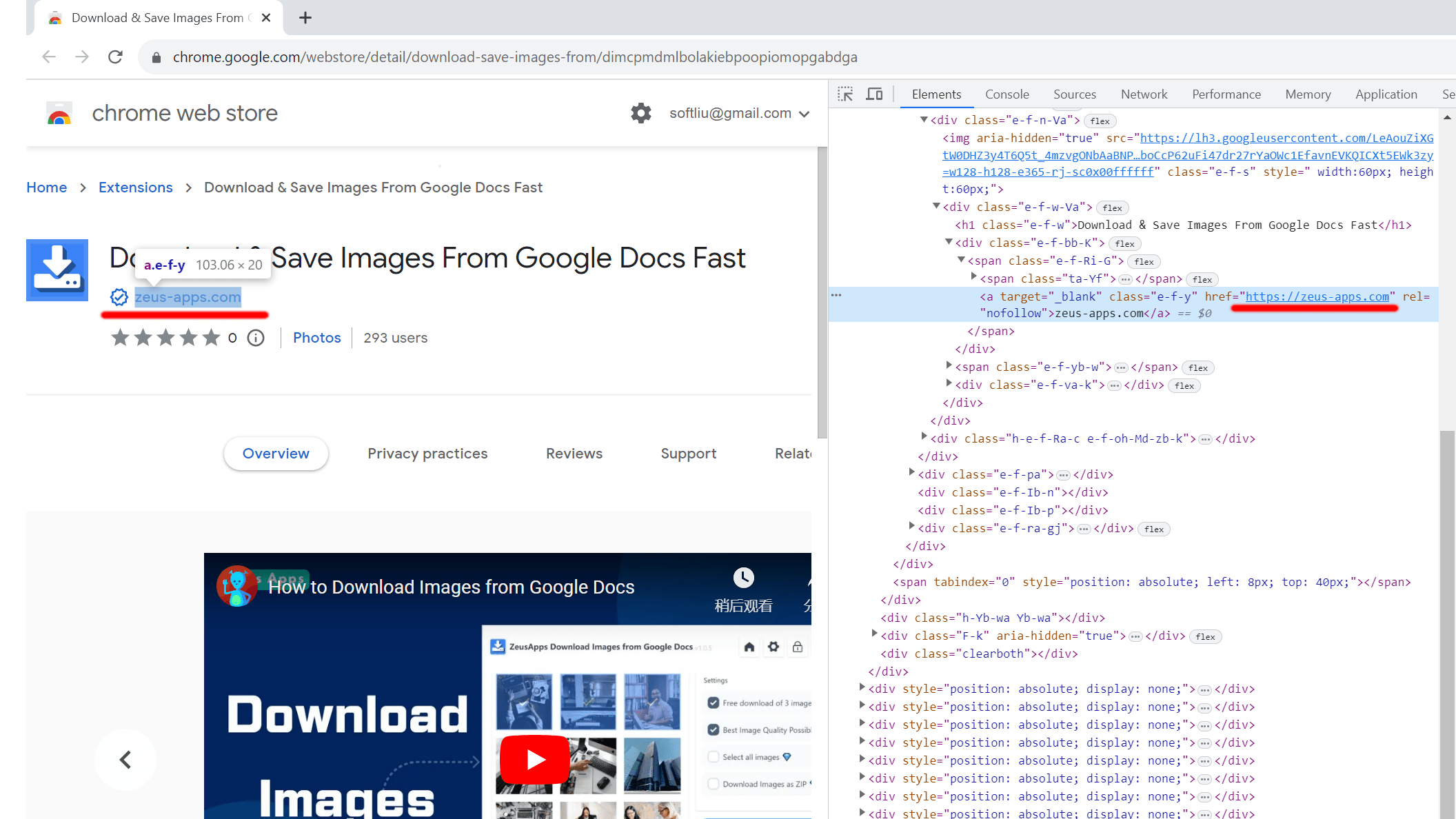Click the padlock site info icon

pyautogui.click(x=156, y=57)
